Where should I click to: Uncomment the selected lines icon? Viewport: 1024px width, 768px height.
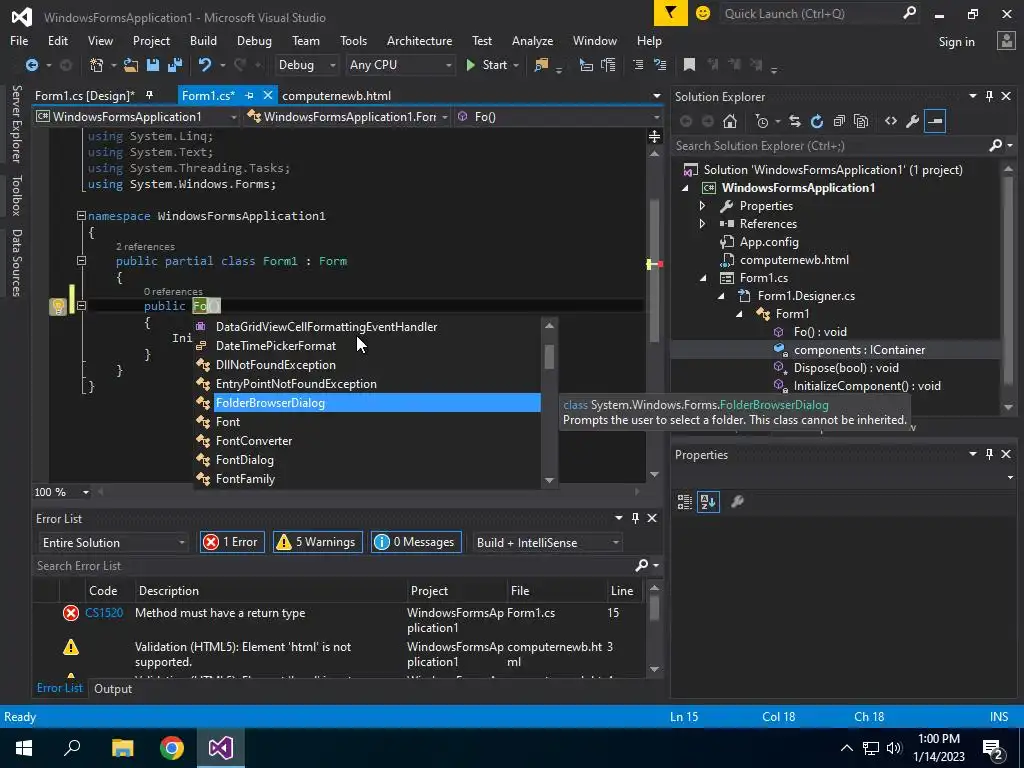660,65
